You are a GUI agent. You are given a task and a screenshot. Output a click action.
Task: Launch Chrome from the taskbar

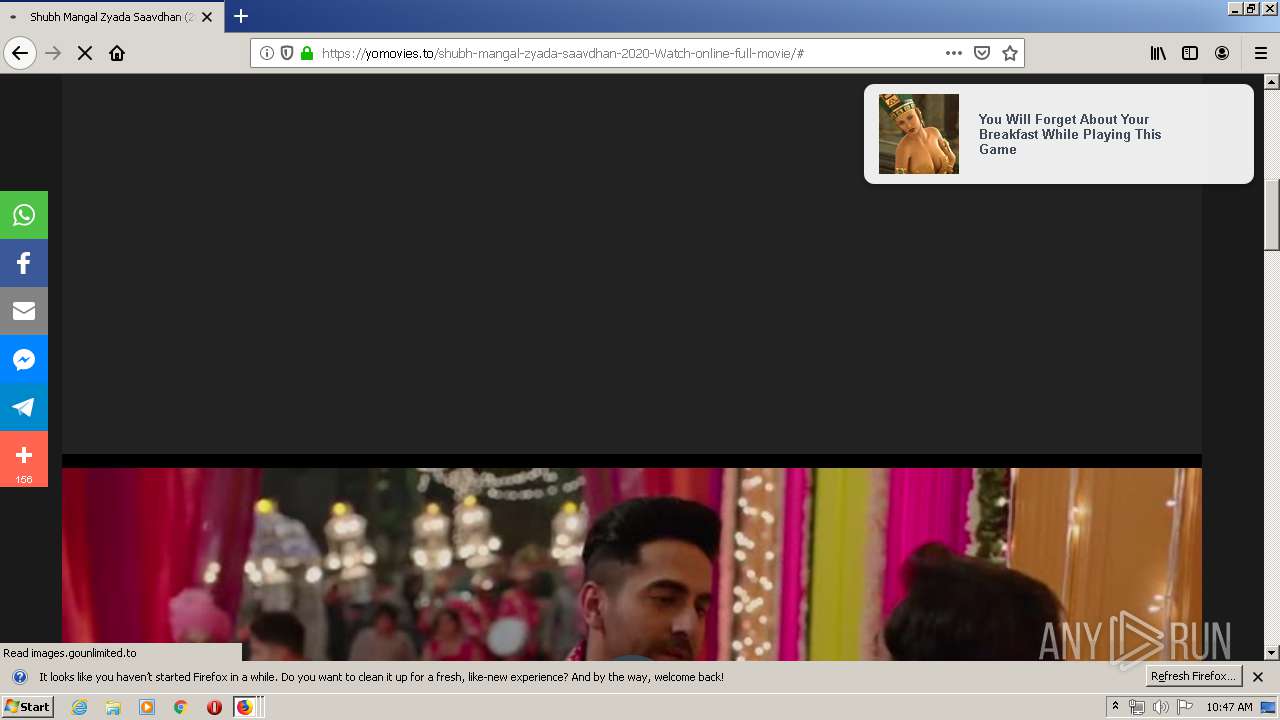tap(181, 707)
